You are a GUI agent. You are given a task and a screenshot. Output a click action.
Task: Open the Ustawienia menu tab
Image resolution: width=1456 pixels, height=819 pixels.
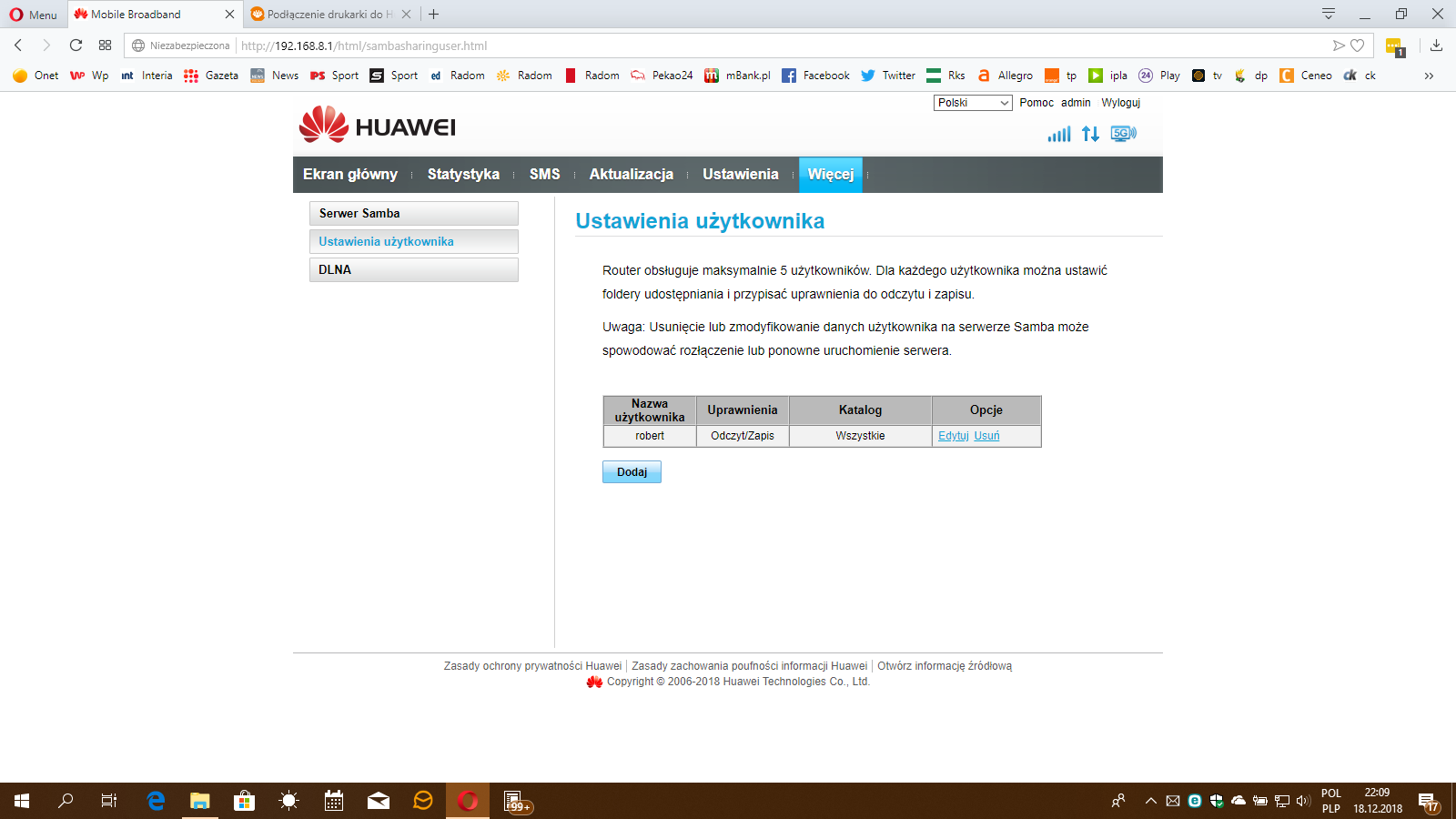click(741, 174)
